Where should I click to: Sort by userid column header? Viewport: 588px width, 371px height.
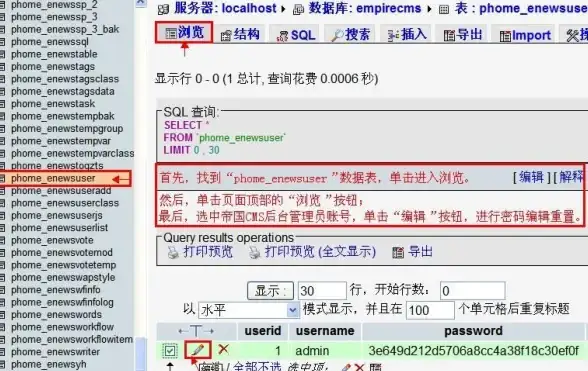[262, 331]
